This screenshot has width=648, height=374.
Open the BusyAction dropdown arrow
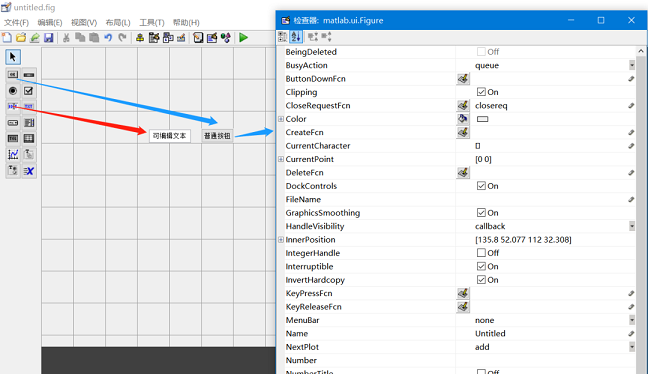click(632, 65)
